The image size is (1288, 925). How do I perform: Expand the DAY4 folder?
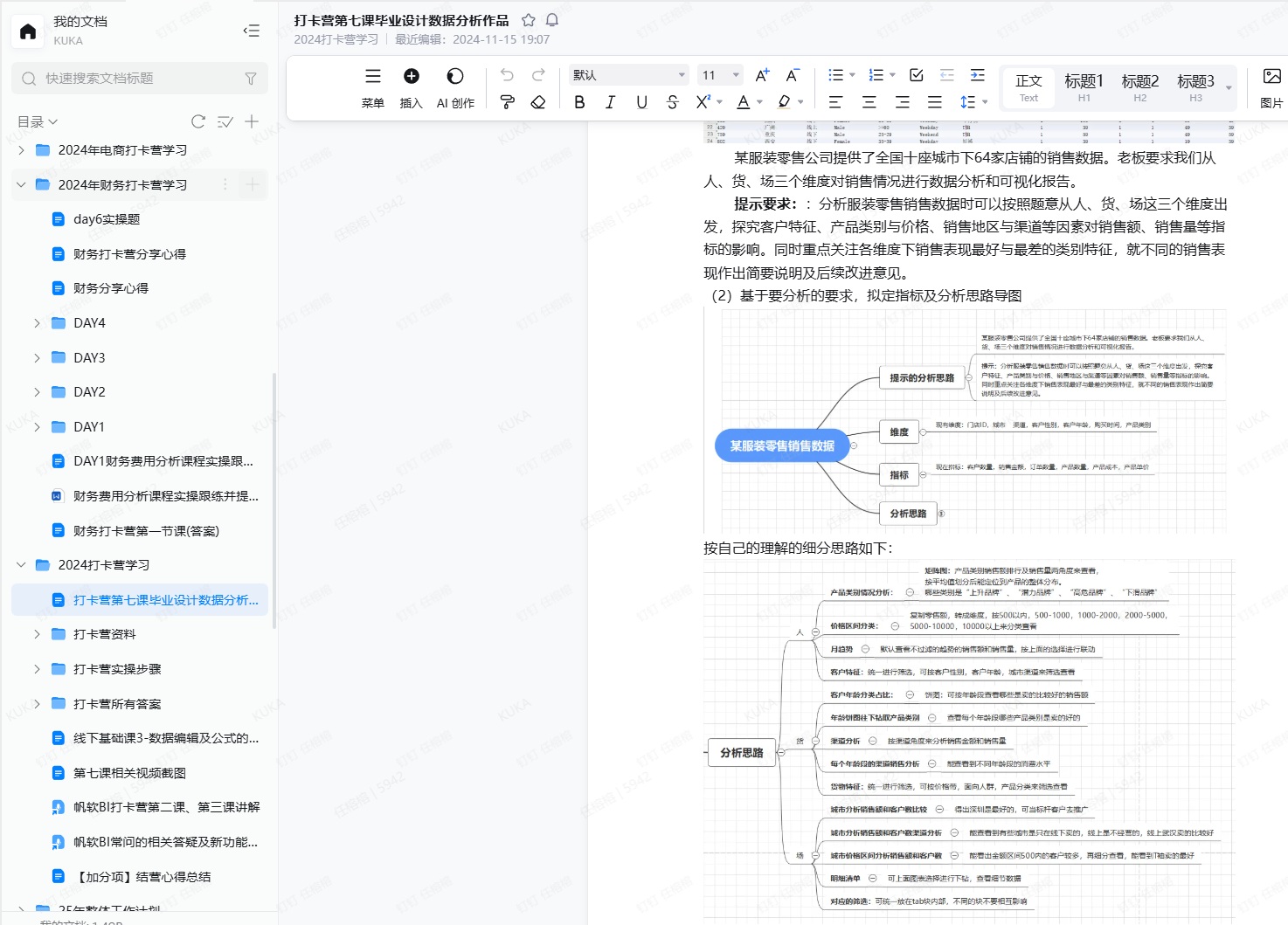pos(37,323)
